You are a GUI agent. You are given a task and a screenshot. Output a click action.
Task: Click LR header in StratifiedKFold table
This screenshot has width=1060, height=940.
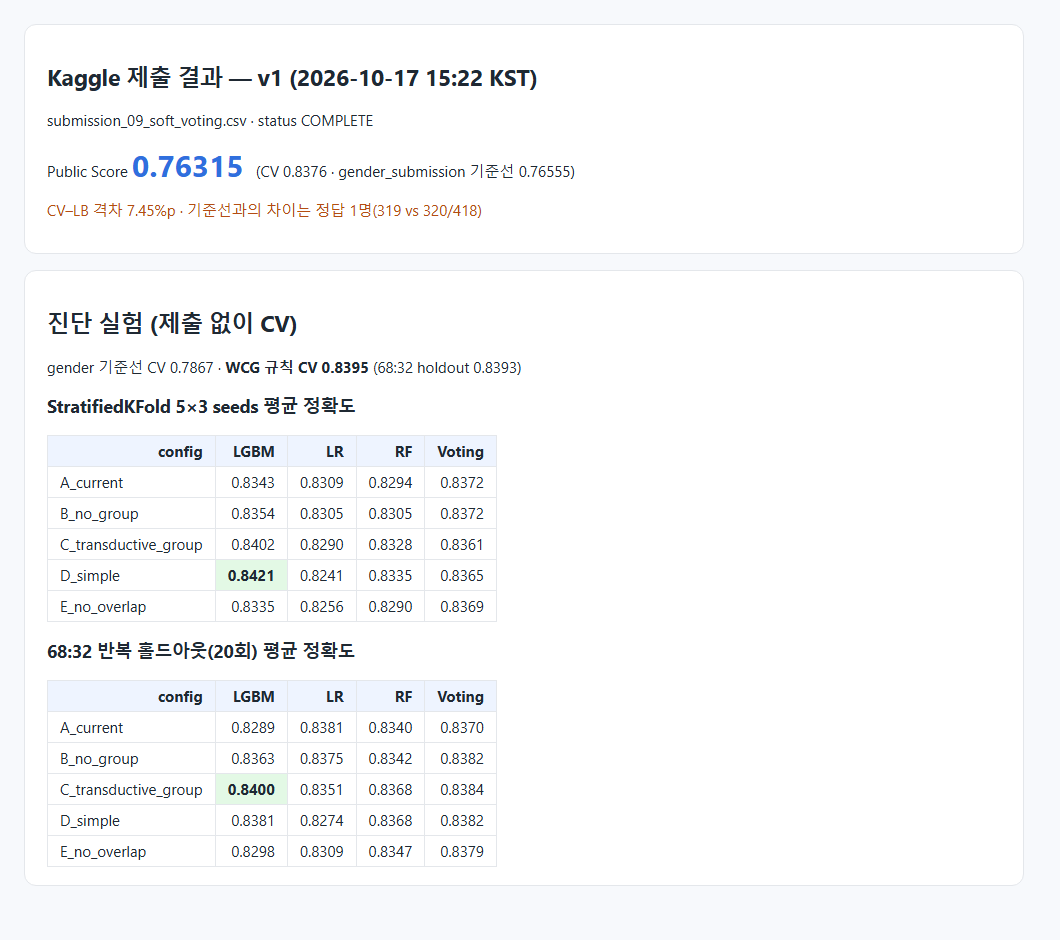(x=335, y=452)
